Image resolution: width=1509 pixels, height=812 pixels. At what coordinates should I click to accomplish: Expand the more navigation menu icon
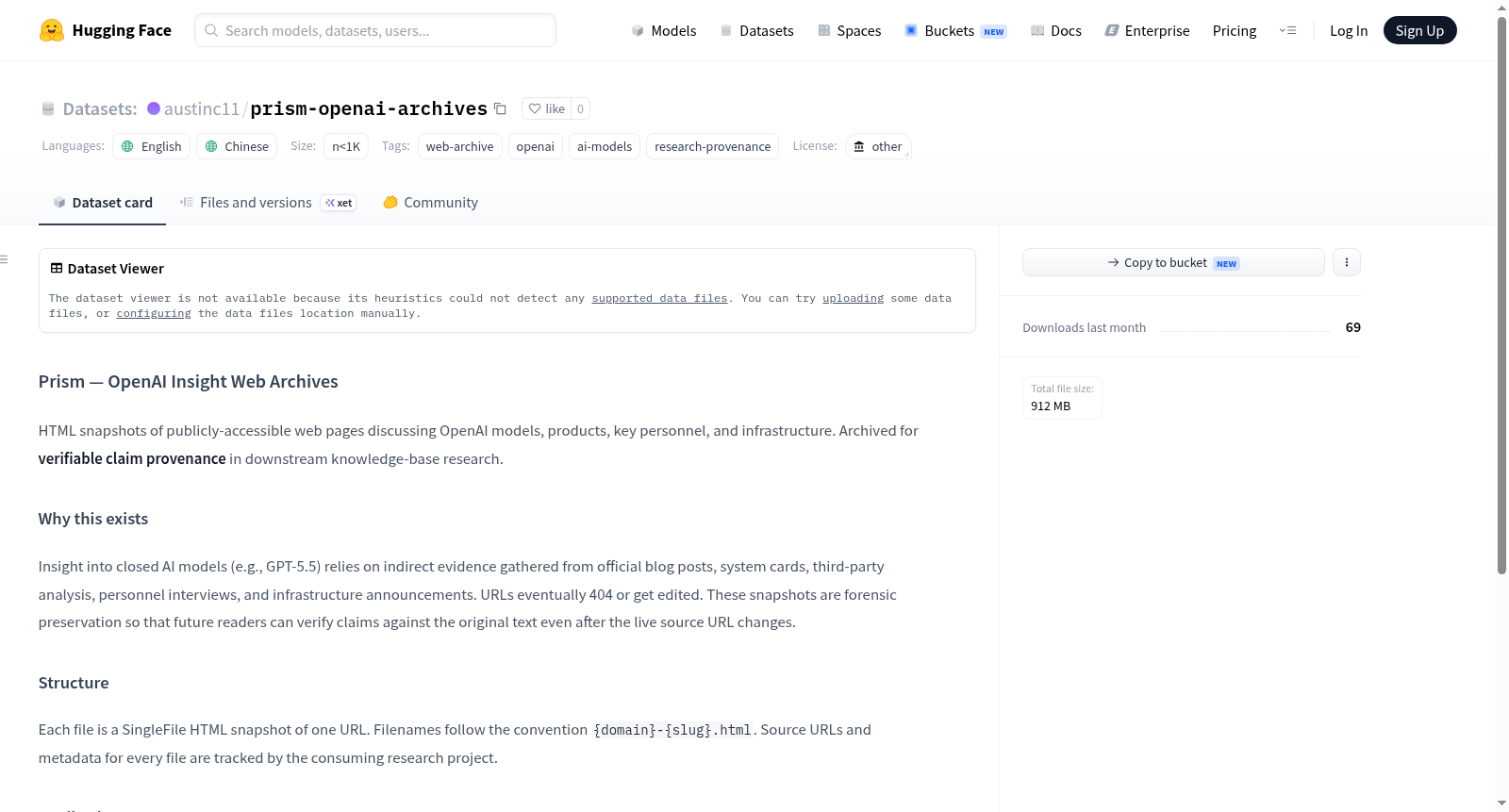tap(1287, 30)
